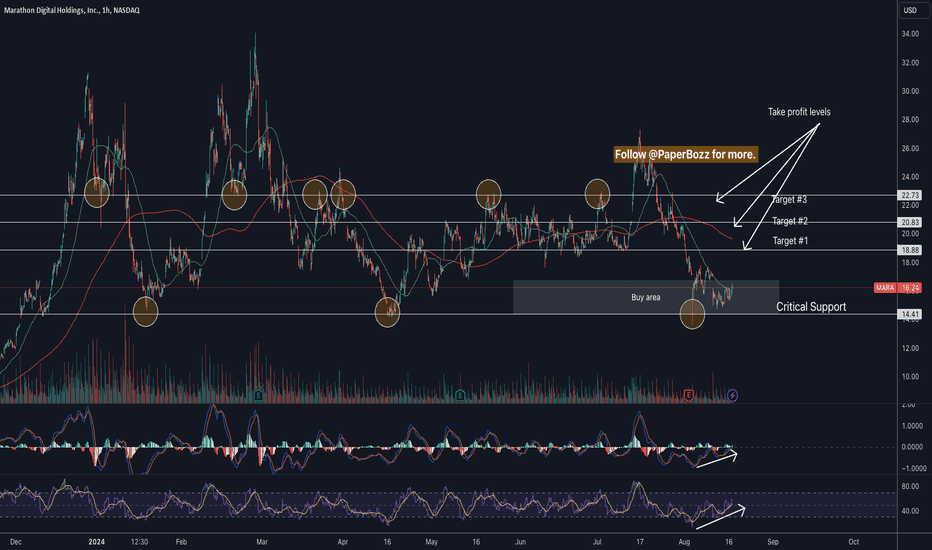932x550 pixels.
Task: Click the Jun label on time axis
Action: point(521,542)
